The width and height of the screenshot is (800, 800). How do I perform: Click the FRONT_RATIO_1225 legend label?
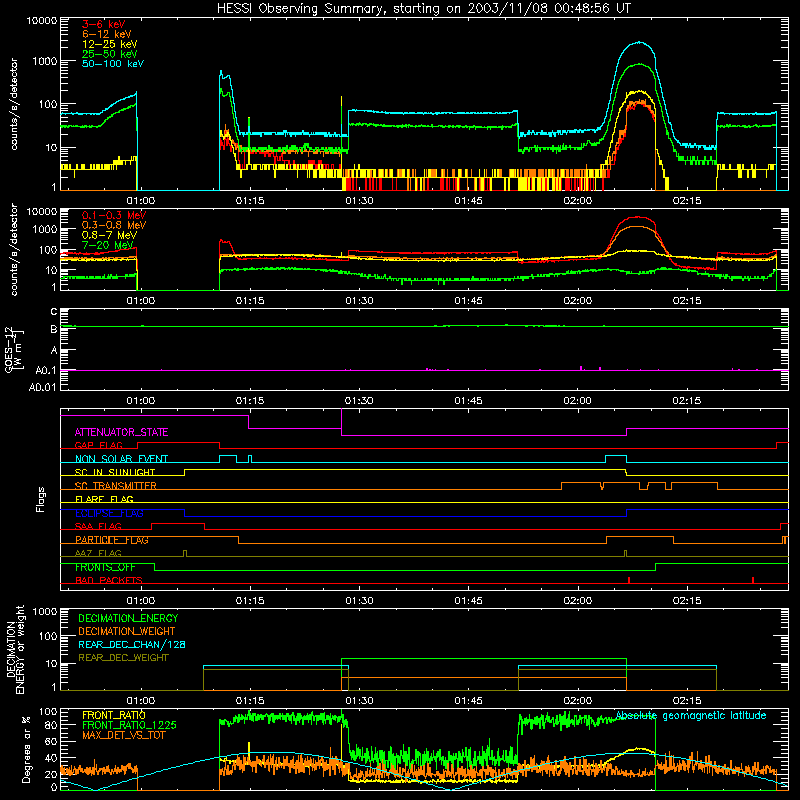coord(130,725)
